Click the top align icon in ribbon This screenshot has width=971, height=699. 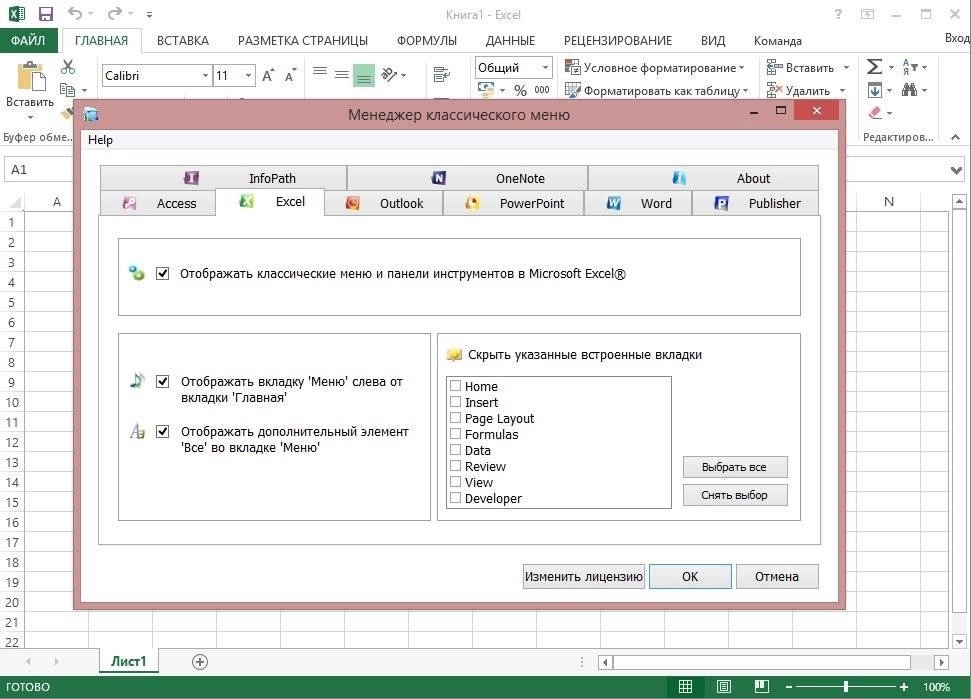point(320,72)
